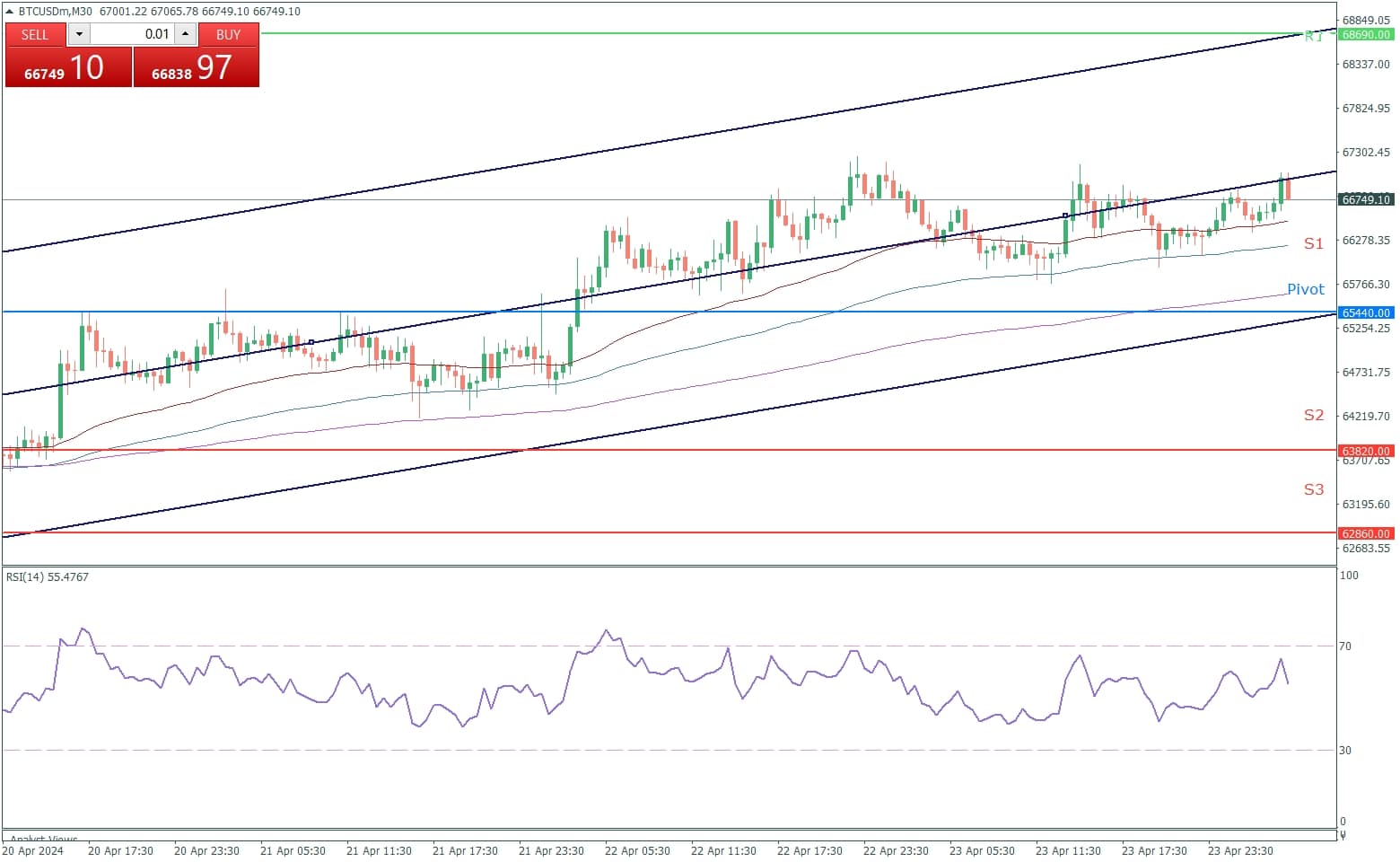Click the RSI 100 scale label
The height and width of the screenshot is (862, 1400).
click(x=1349, y=575)
